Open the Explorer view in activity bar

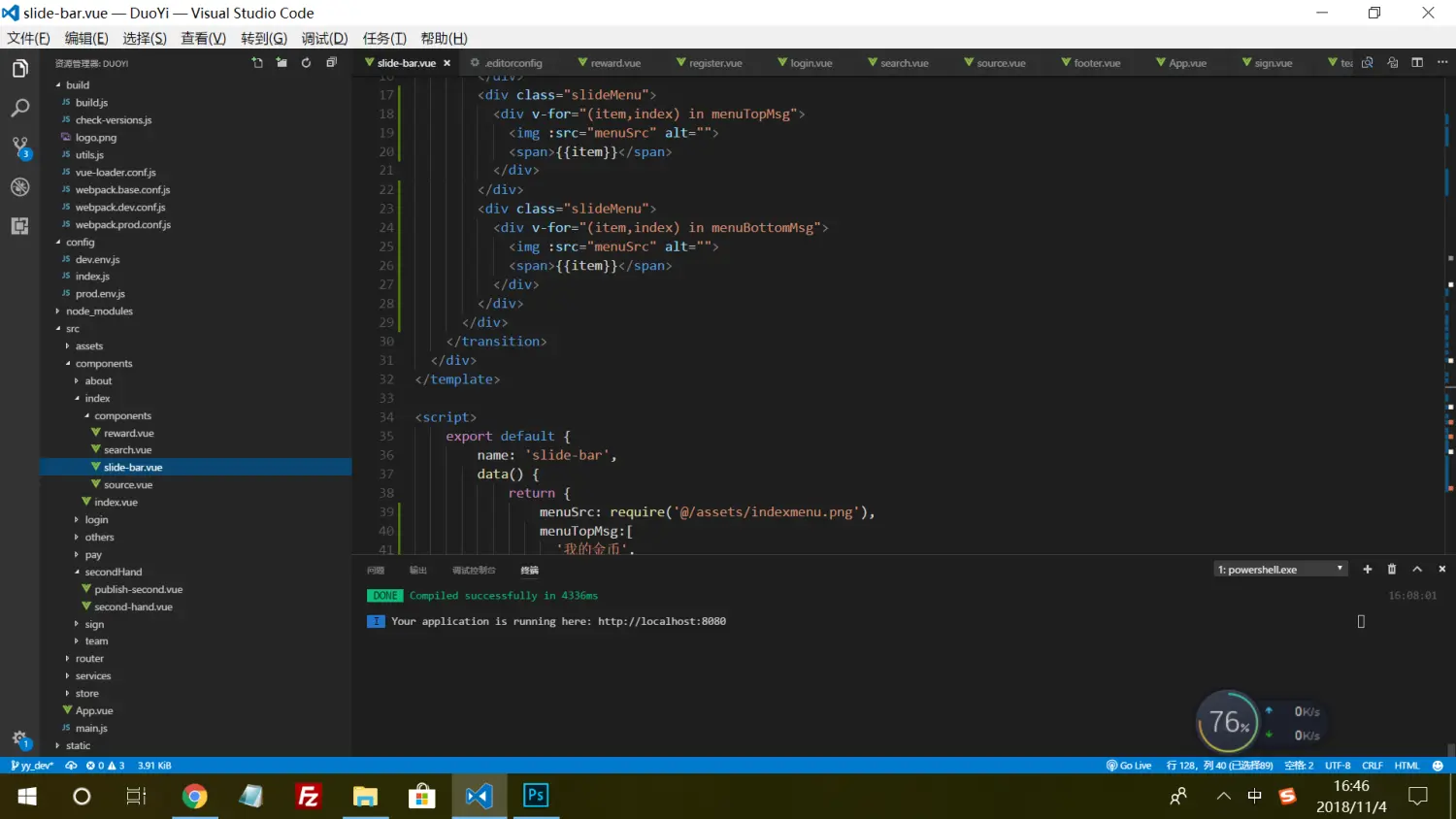[x=19, y=69]
